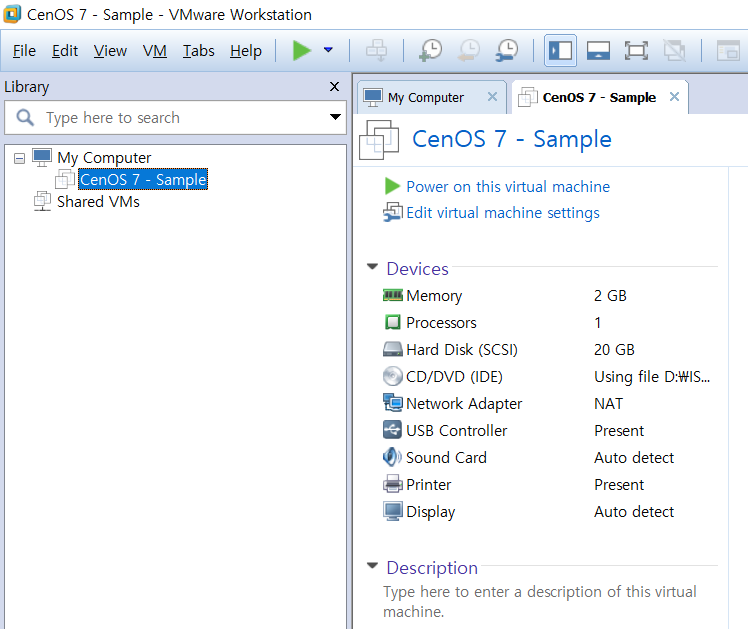The height and width of the screenshot is (629, 748).
Task: Click Edit virtual machine settings link
Action: tap(503, 213)
